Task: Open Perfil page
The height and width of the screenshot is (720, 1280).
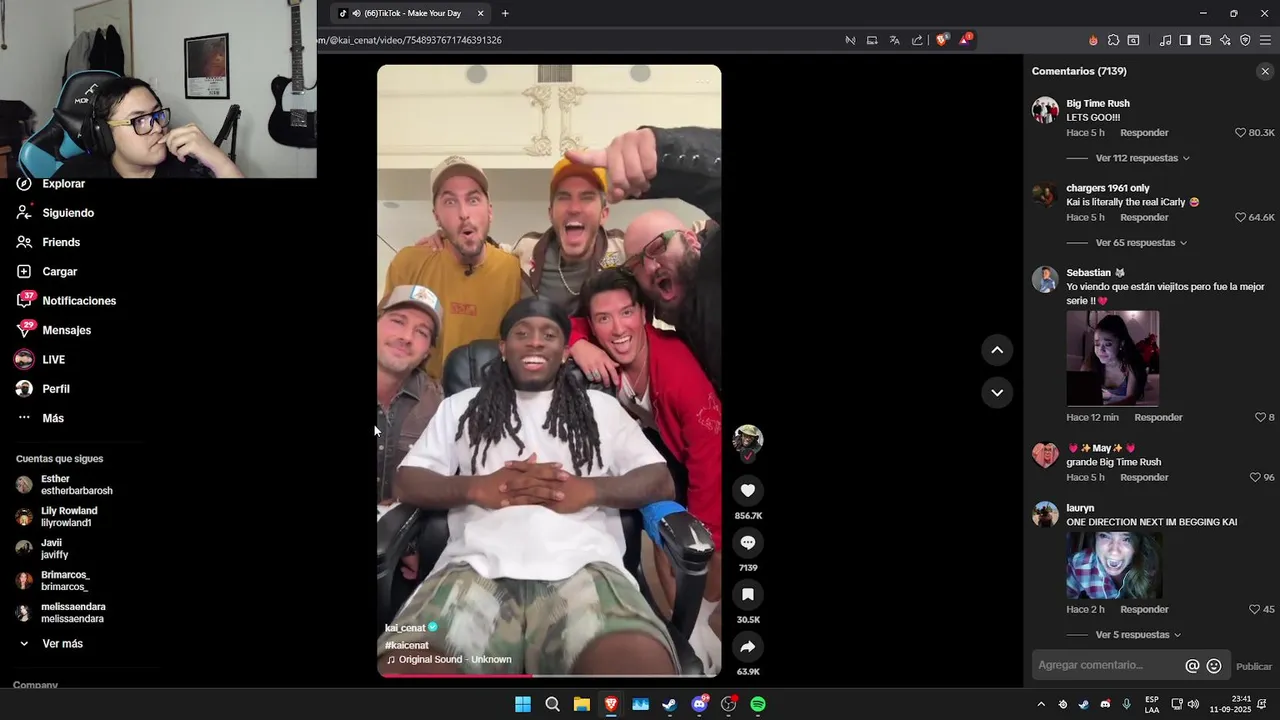Action: tap(56, 389)
